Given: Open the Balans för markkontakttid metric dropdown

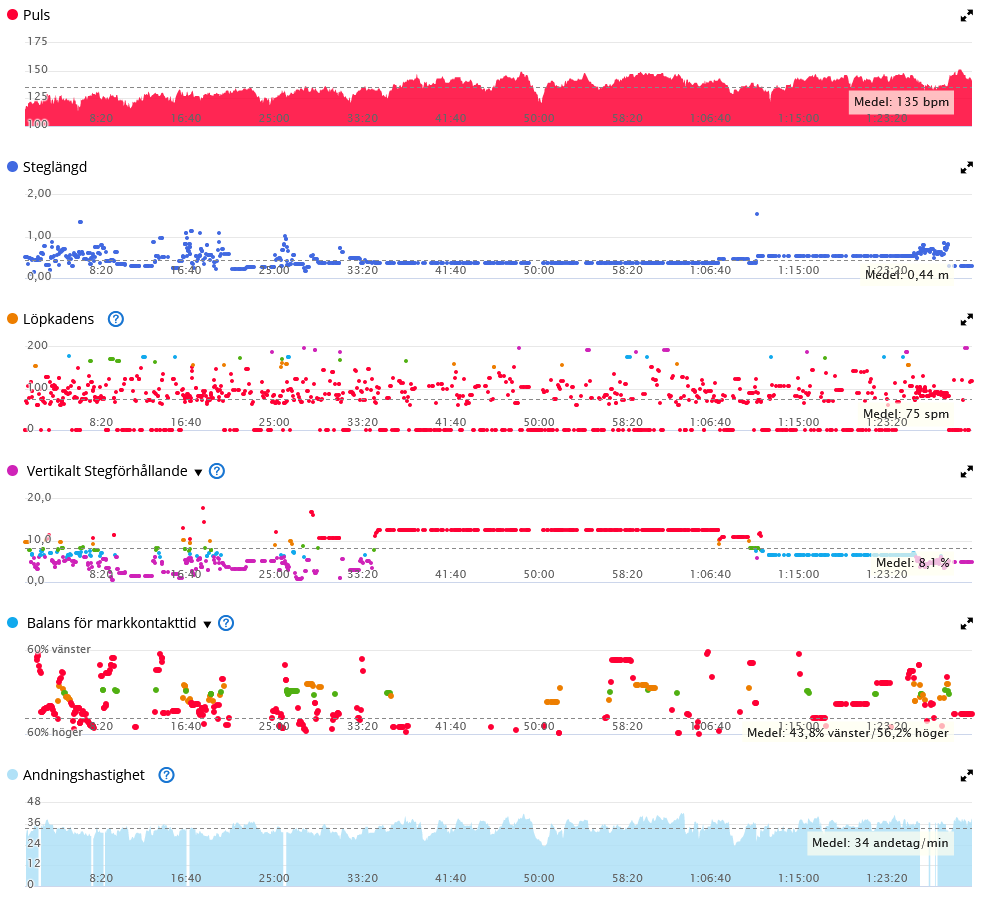Looking at the screenshot, I should pos(207,625).
